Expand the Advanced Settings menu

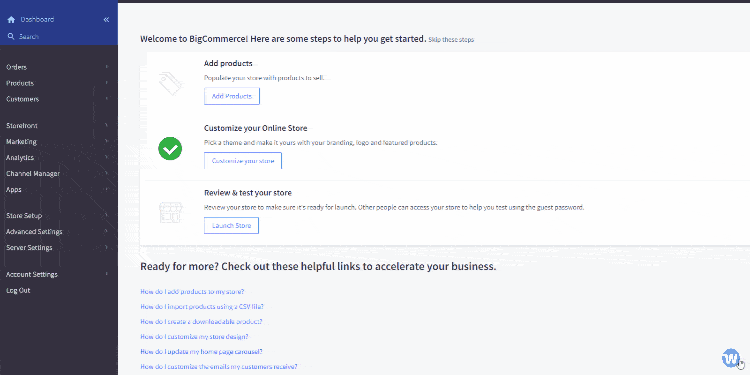(x=59, y=232)
